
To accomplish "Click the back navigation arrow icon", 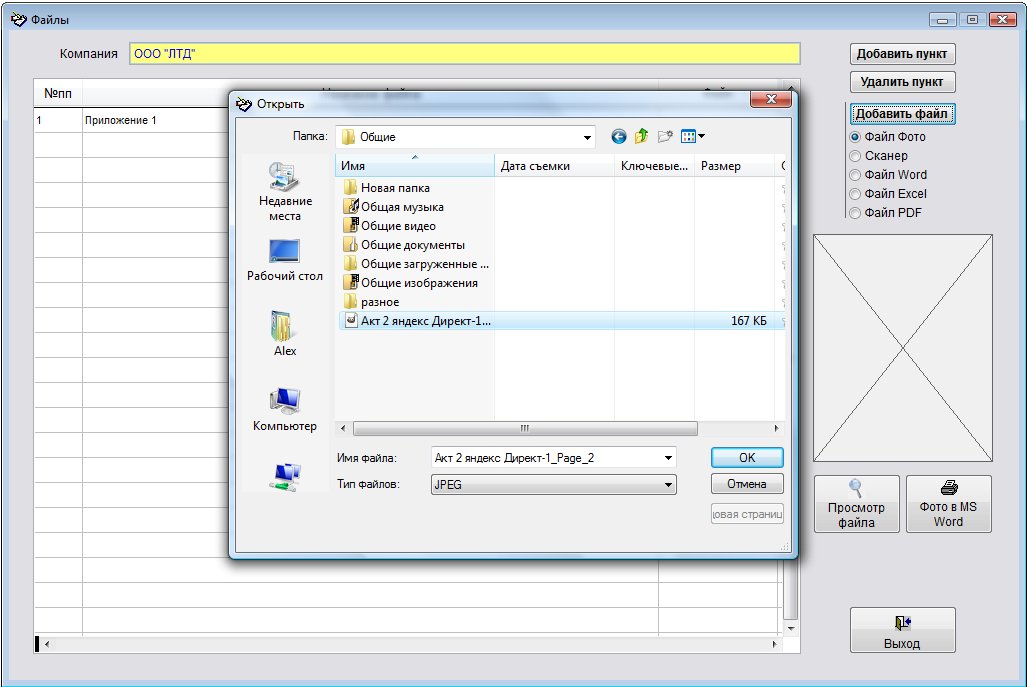I will pyautogui.click(x=619, y=137).
